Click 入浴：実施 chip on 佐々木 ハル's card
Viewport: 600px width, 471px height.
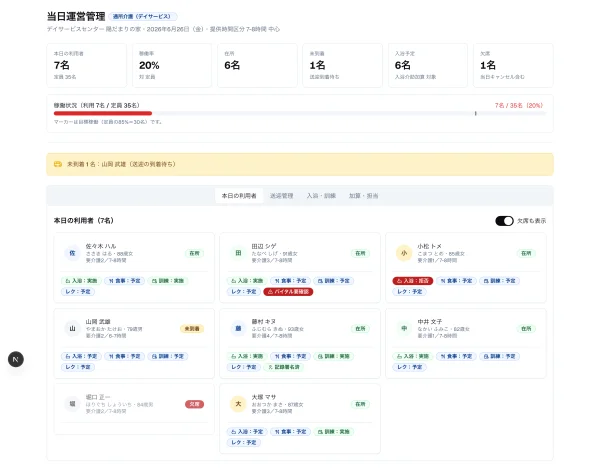click(81, 281)
